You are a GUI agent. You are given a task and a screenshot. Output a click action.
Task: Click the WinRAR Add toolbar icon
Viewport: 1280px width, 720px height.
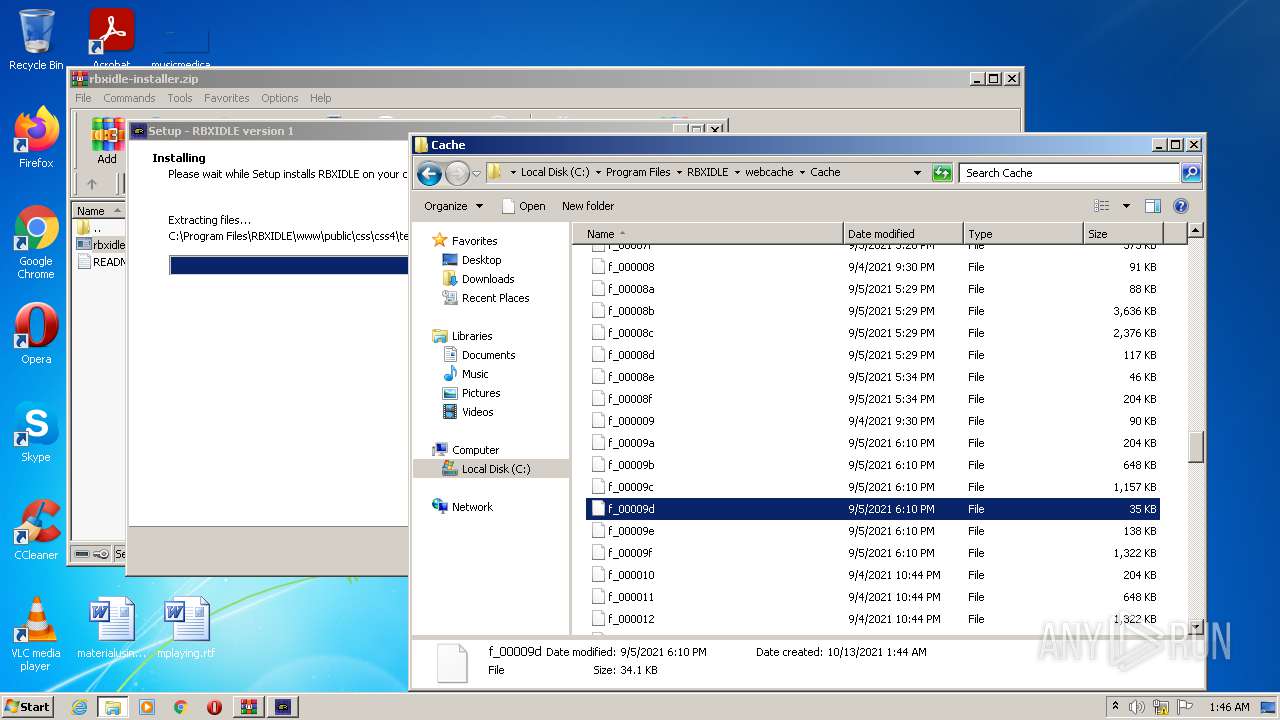pyautogui.click(x=107, y=141)
